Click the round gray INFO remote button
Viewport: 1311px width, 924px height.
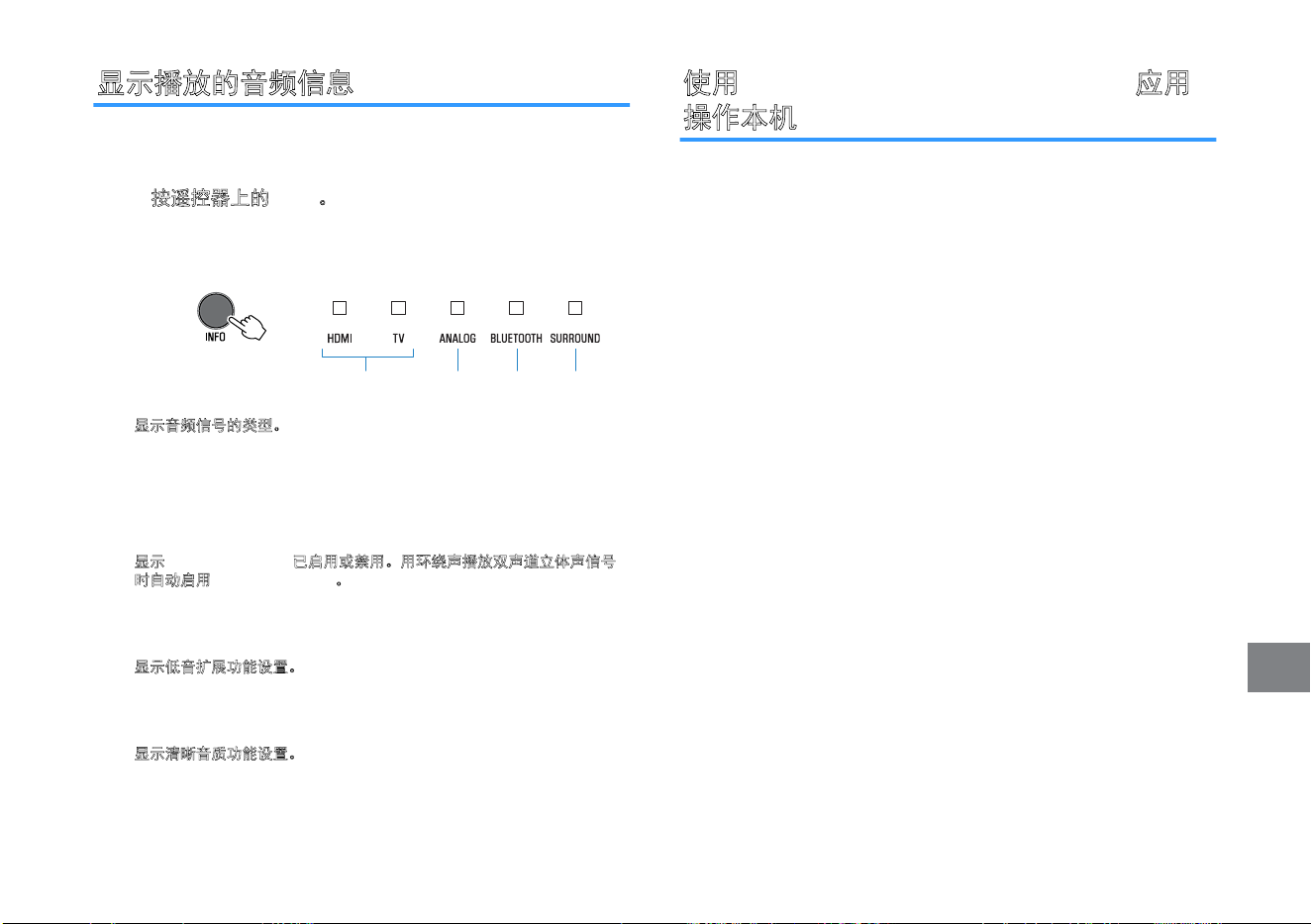coord(216,311)
